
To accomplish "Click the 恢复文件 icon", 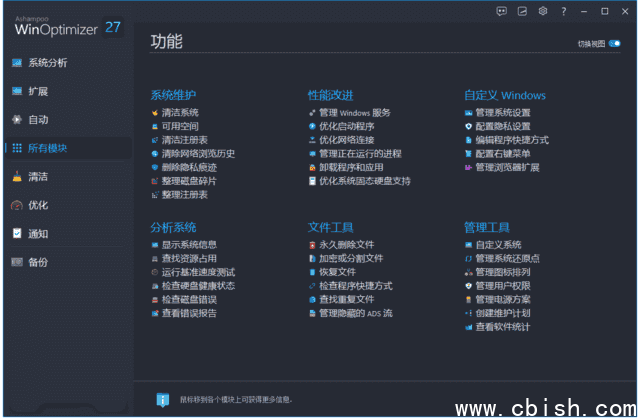I will coord(312,272).
